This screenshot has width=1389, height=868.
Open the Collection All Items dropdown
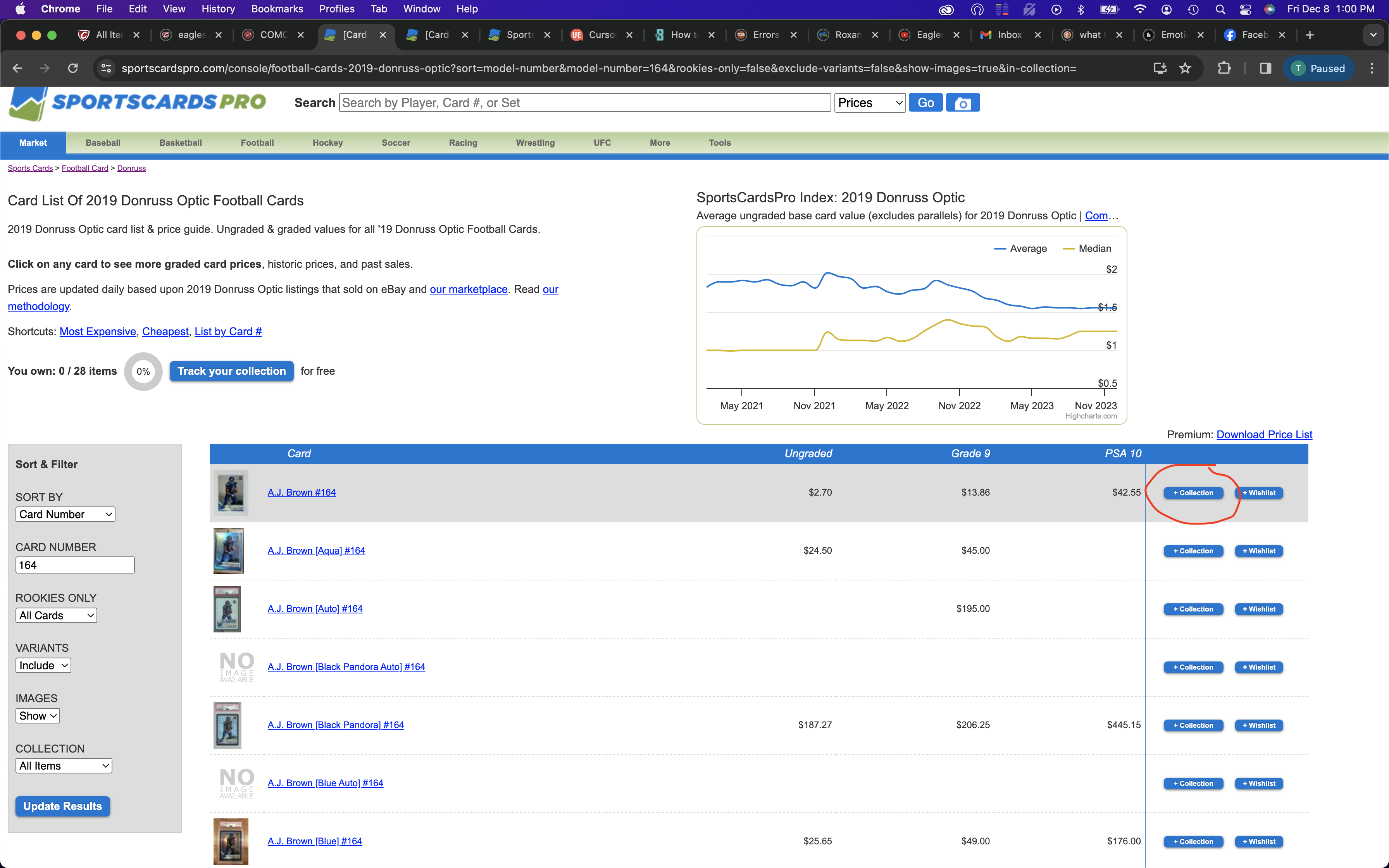click(x=63, y=766)
